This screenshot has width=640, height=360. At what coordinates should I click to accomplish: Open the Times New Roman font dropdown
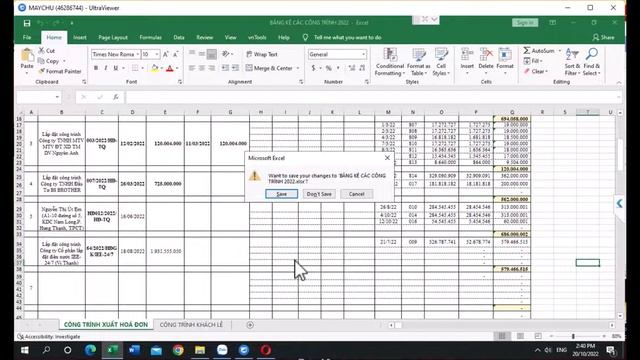138,54
